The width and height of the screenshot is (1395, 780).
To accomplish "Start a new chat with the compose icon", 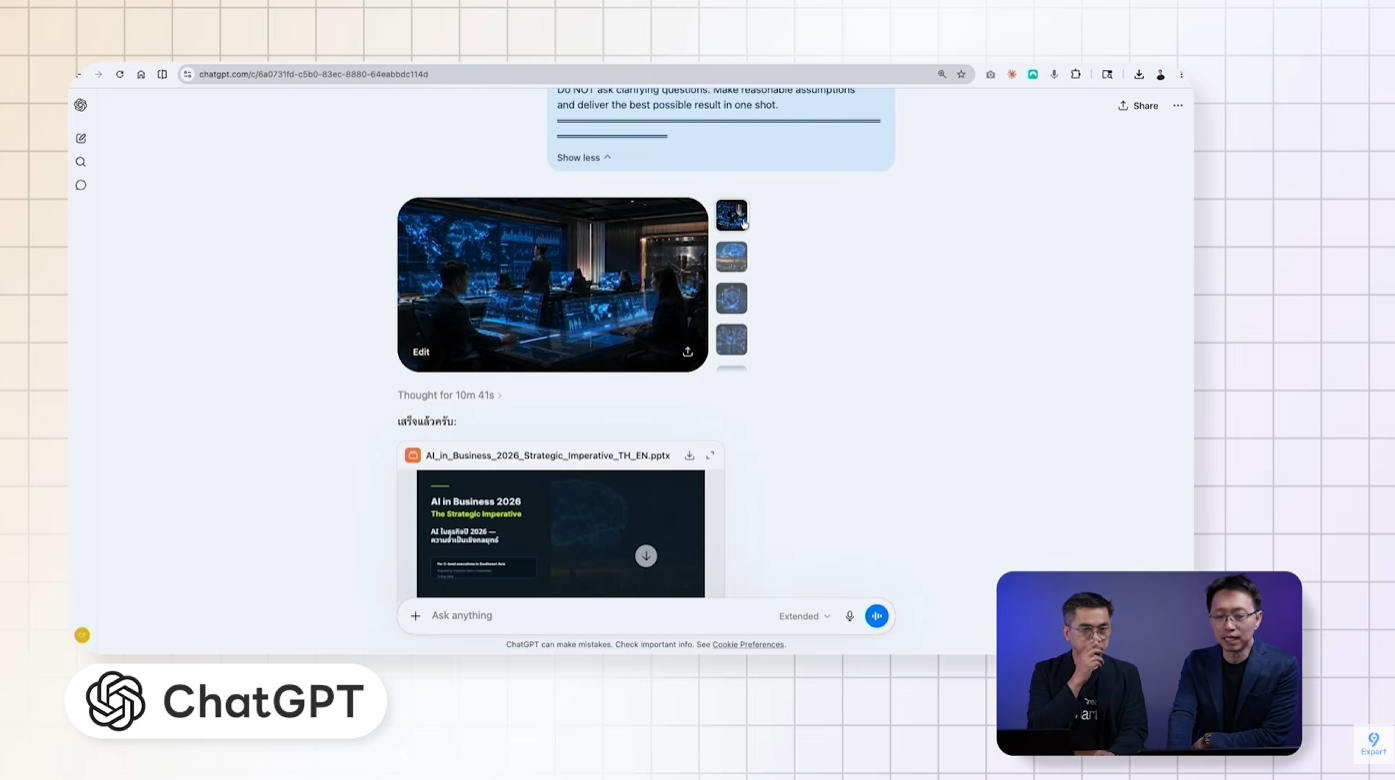I will (81, 138).
